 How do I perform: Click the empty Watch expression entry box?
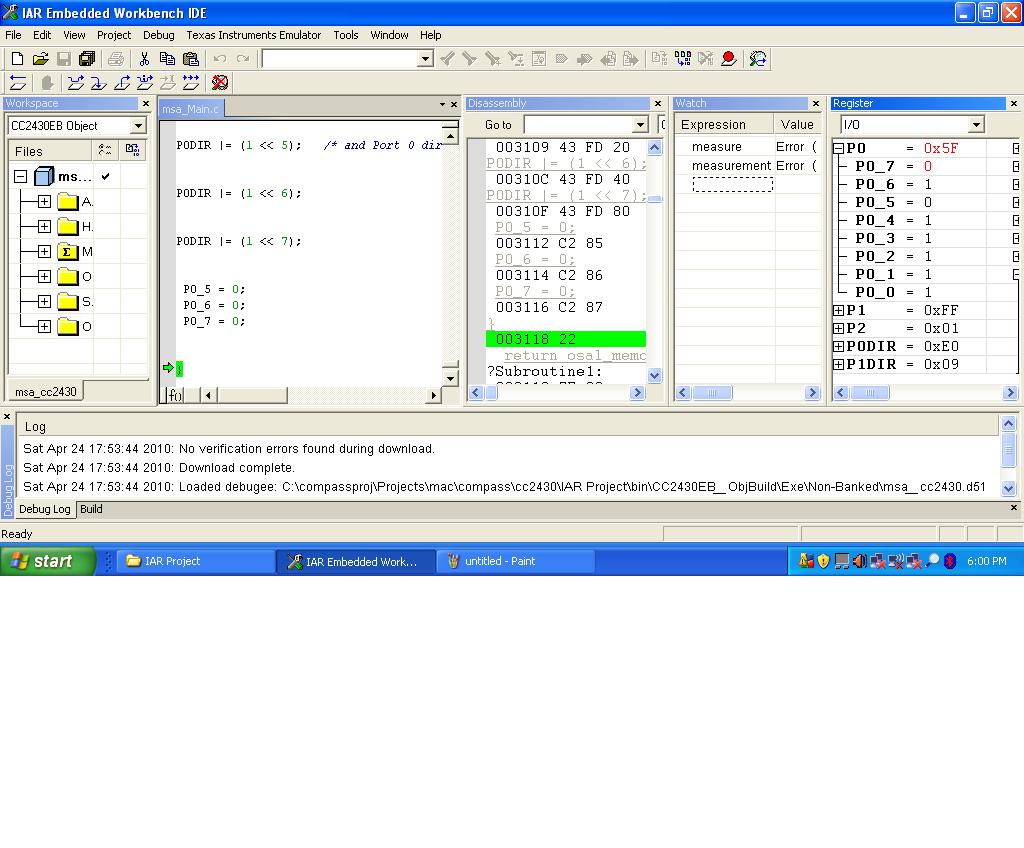point(732,184)
